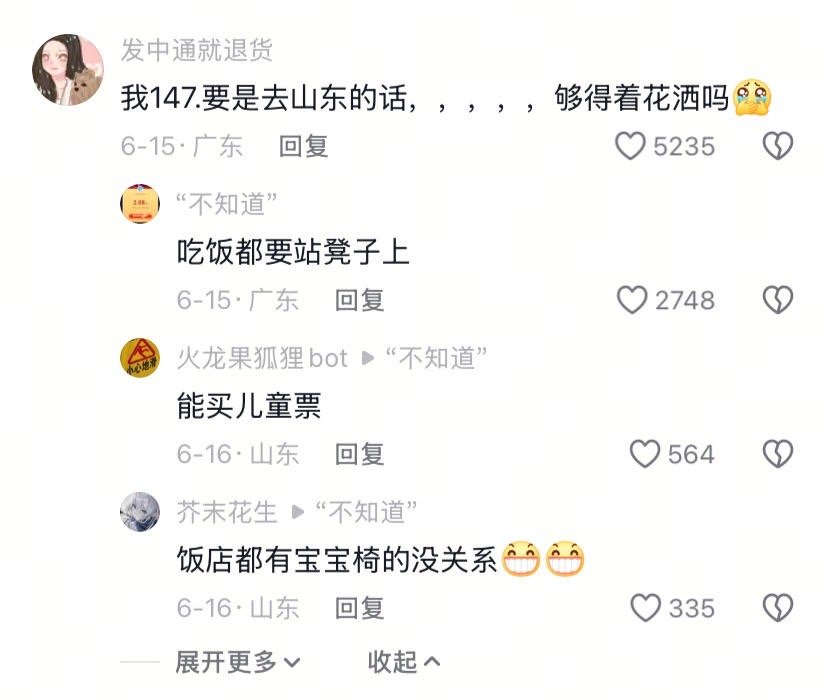Reply to the 吃饭都要站凳子上 comment
This screenshot has width=828, height=700.
tap(360, 300)
